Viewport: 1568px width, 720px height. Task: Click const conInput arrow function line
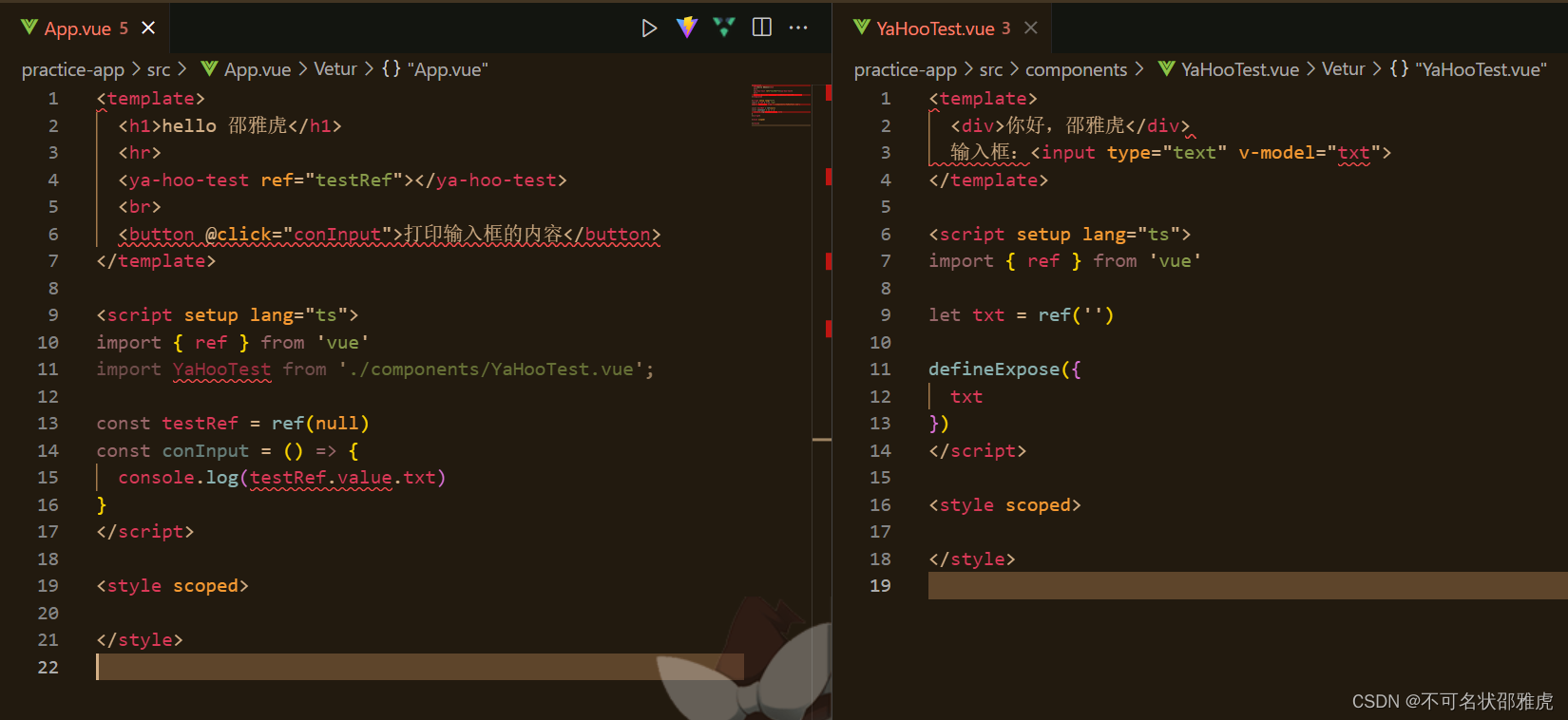tap(228, 450)
